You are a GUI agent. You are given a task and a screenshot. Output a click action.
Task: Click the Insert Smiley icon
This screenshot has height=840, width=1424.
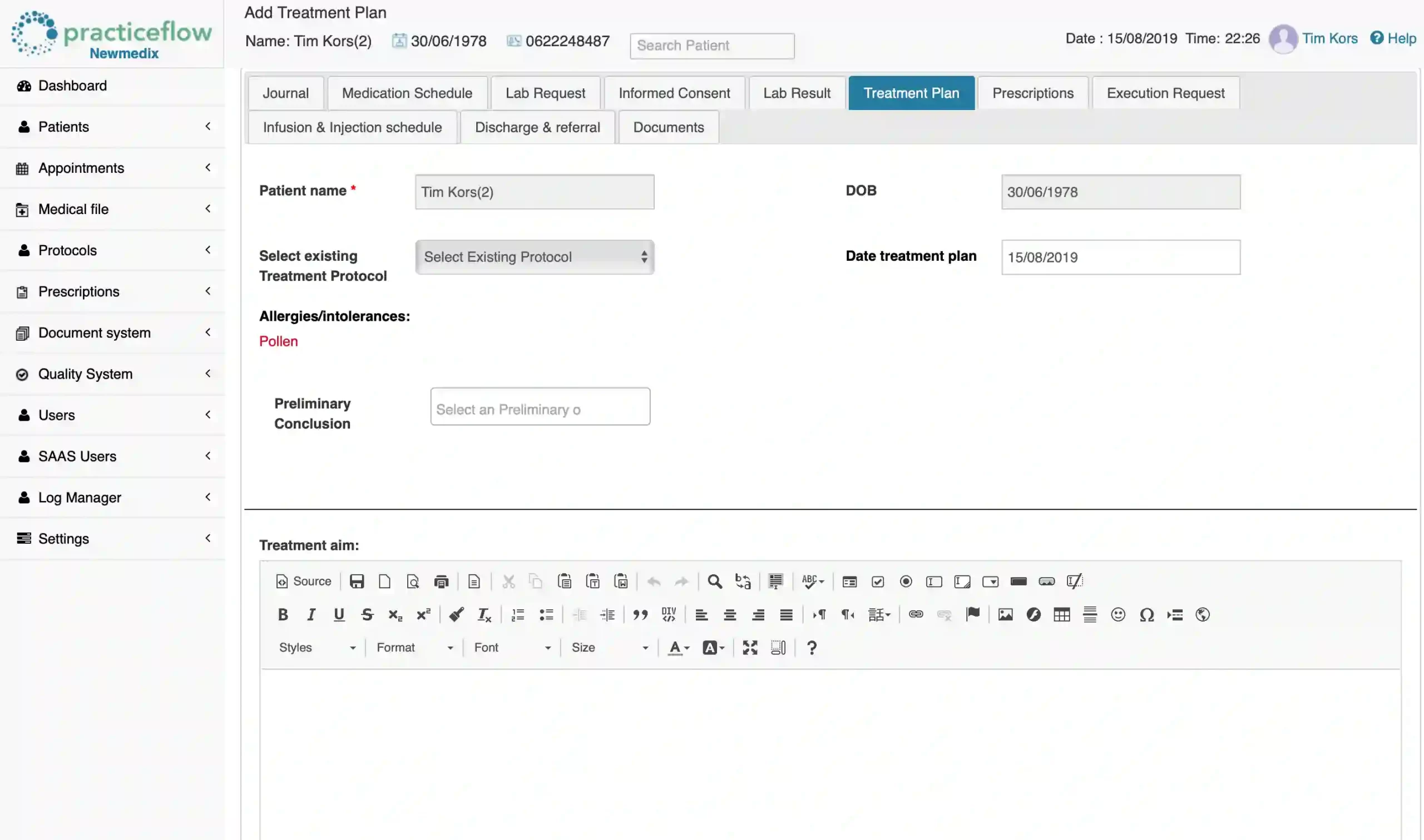click(1118, 615)
